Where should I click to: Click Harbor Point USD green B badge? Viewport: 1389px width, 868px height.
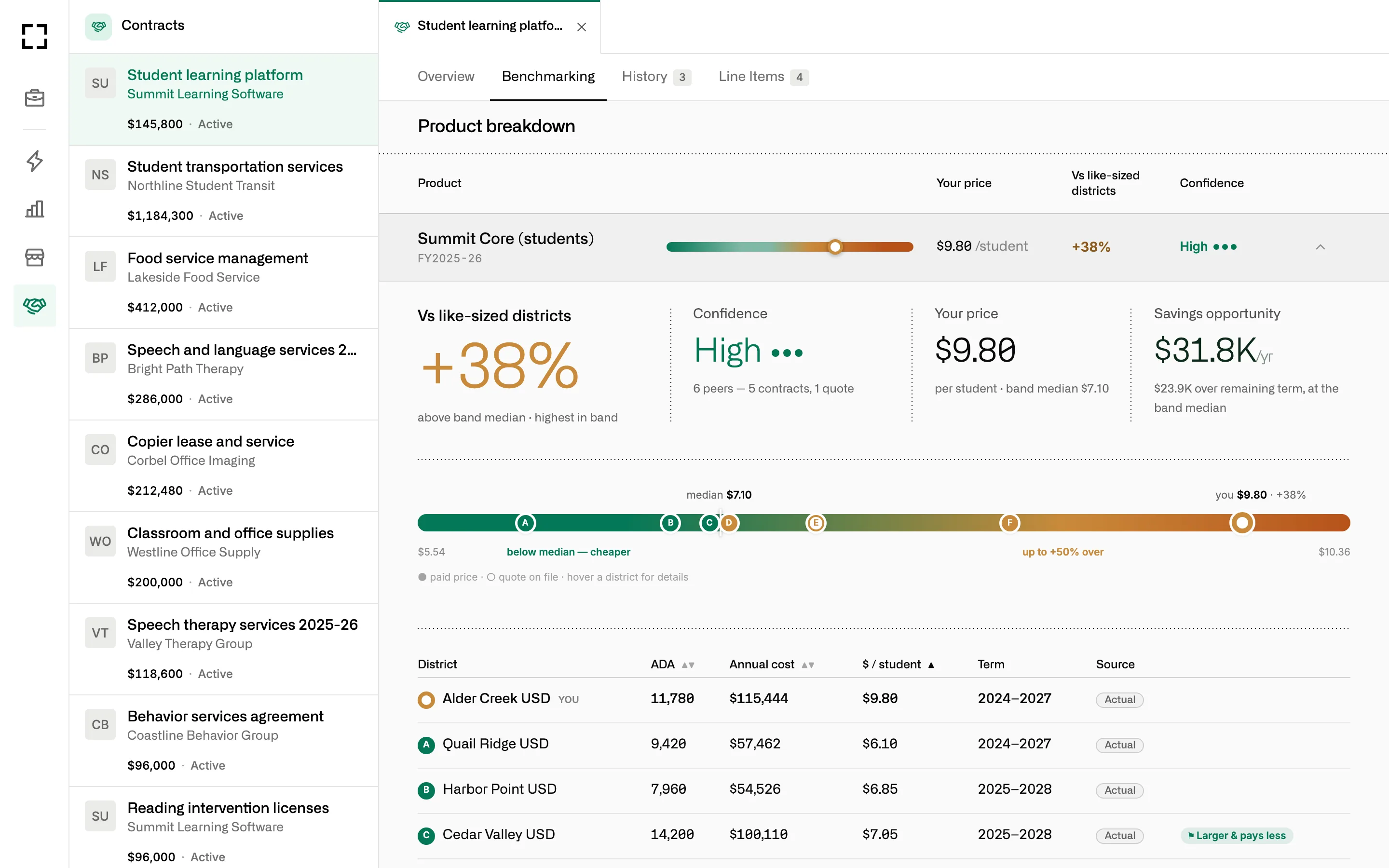(426, 790)
